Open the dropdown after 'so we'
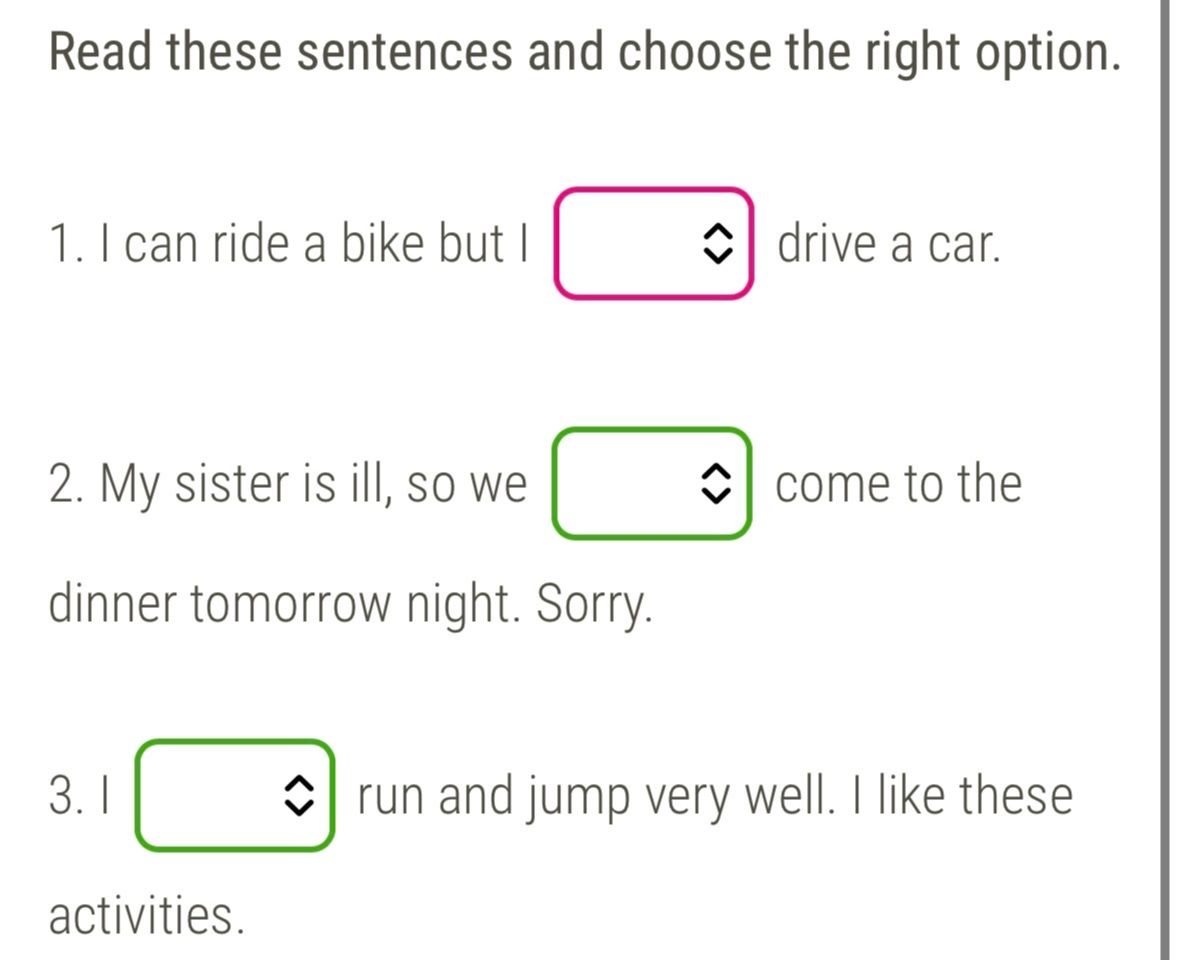The width and height of the screenshot is (1179, 961). coord(652,483)
